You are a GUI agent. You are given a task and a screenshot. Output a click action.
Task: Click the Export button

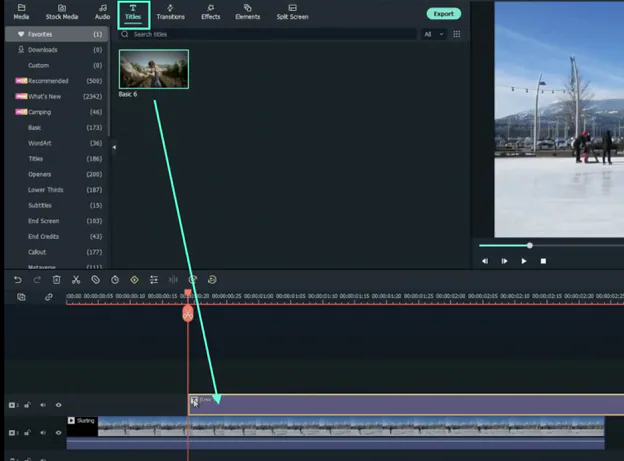click(444, 14)
